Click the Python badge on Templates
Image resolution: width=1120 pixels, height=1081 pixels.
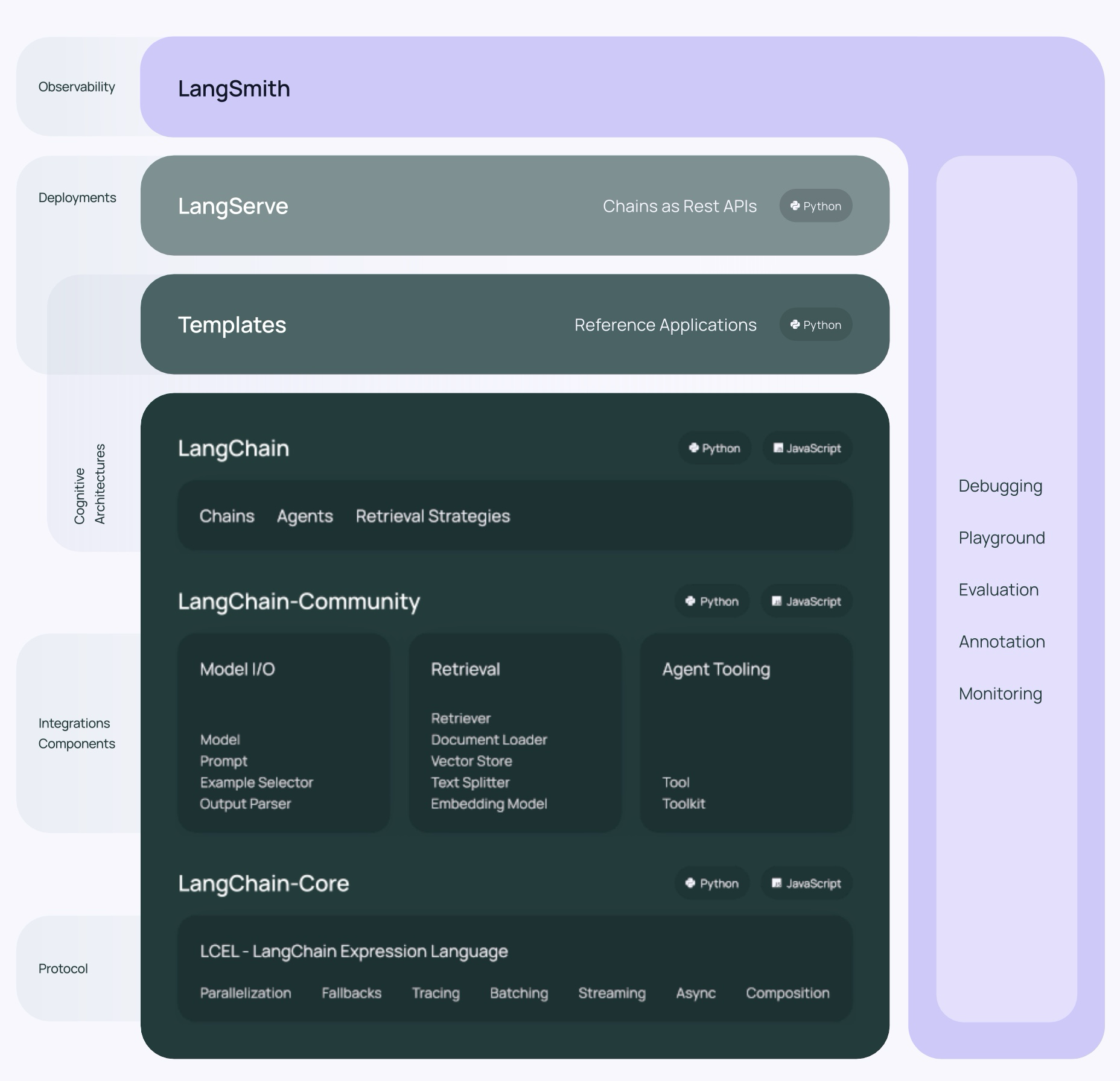(x=815, y=325)
